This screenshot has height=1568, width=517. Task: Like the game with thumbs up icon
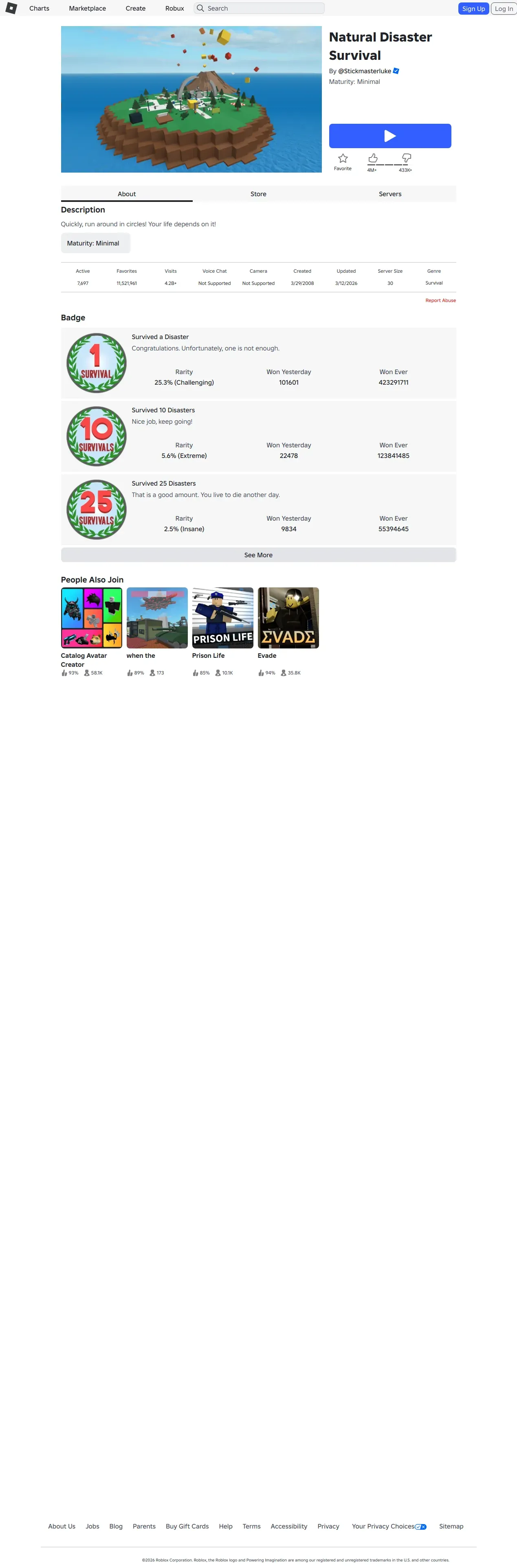pyautogui.click(x=373, y=158)
